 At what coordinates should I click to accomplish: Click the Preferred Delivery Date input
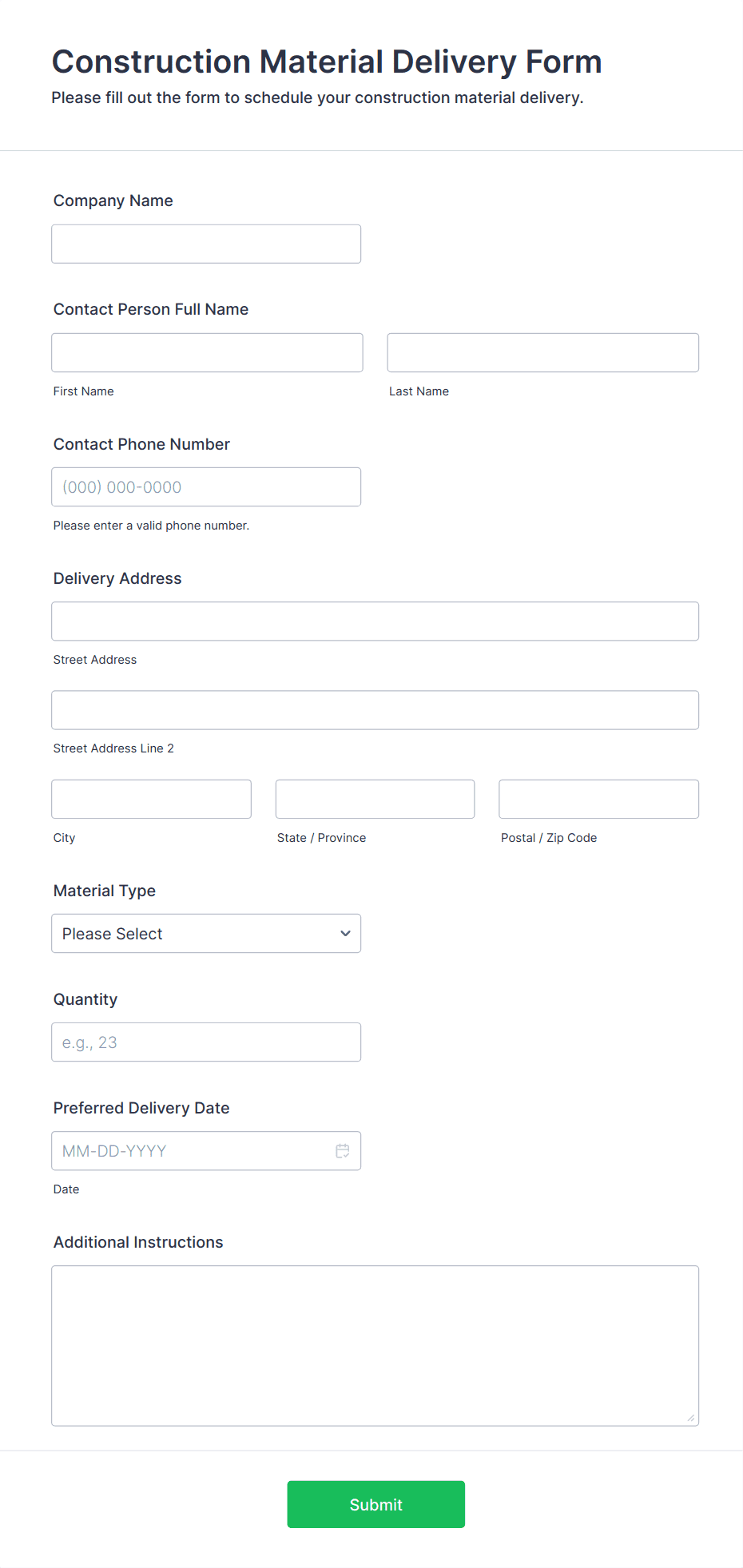[192, 1151]
